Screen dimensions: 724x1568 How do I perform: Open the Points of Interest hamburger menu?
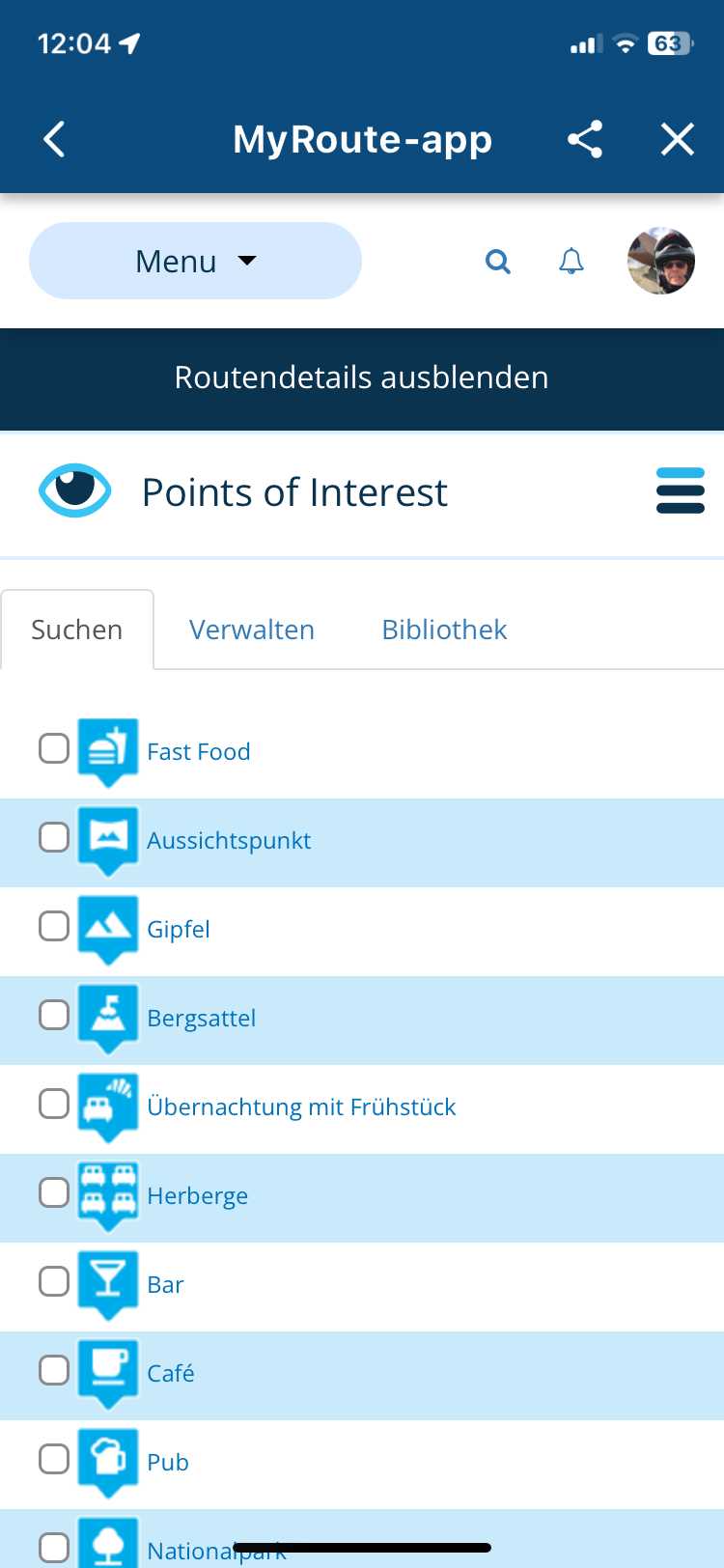[x=681, y=490]
